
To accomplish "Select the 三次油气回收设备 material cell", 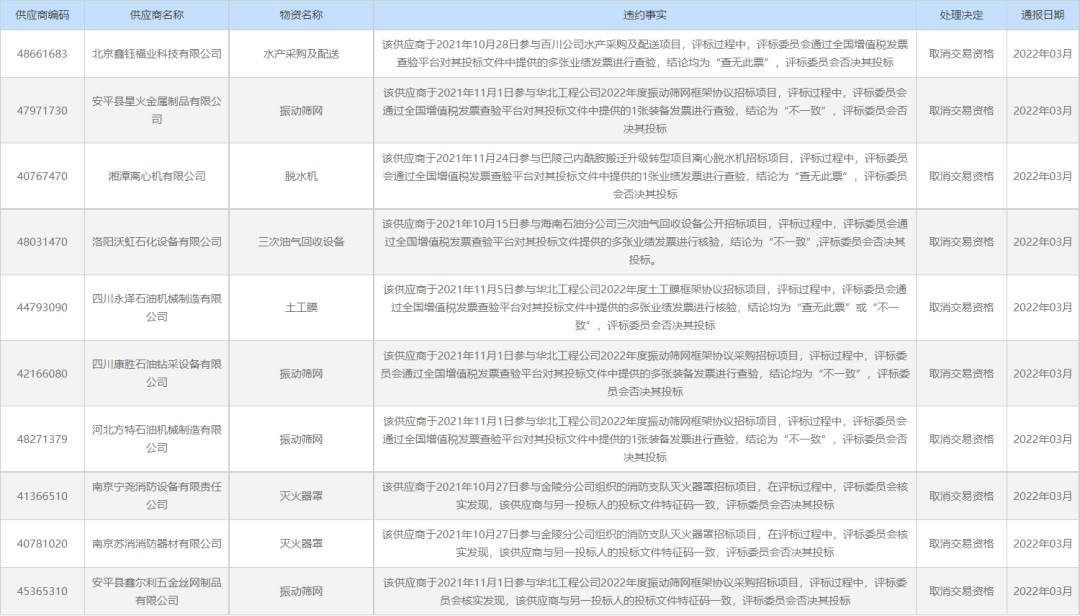I will click(302, 242).
